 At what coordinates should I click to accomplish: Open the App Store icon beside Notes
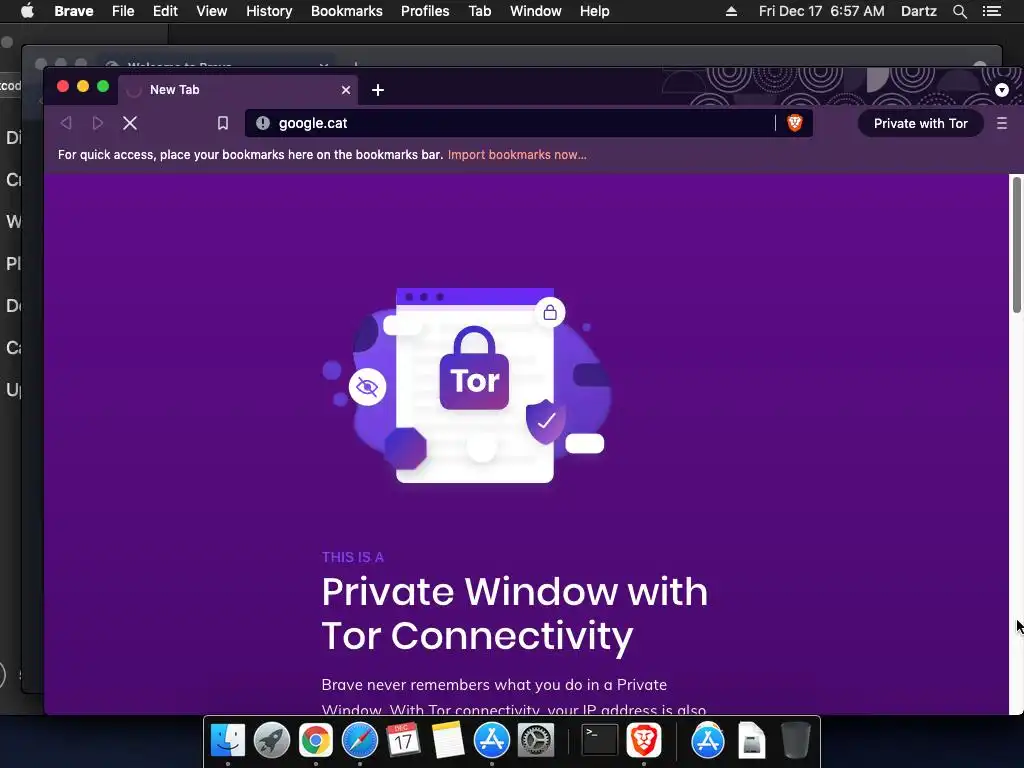[x=491, y=740]
